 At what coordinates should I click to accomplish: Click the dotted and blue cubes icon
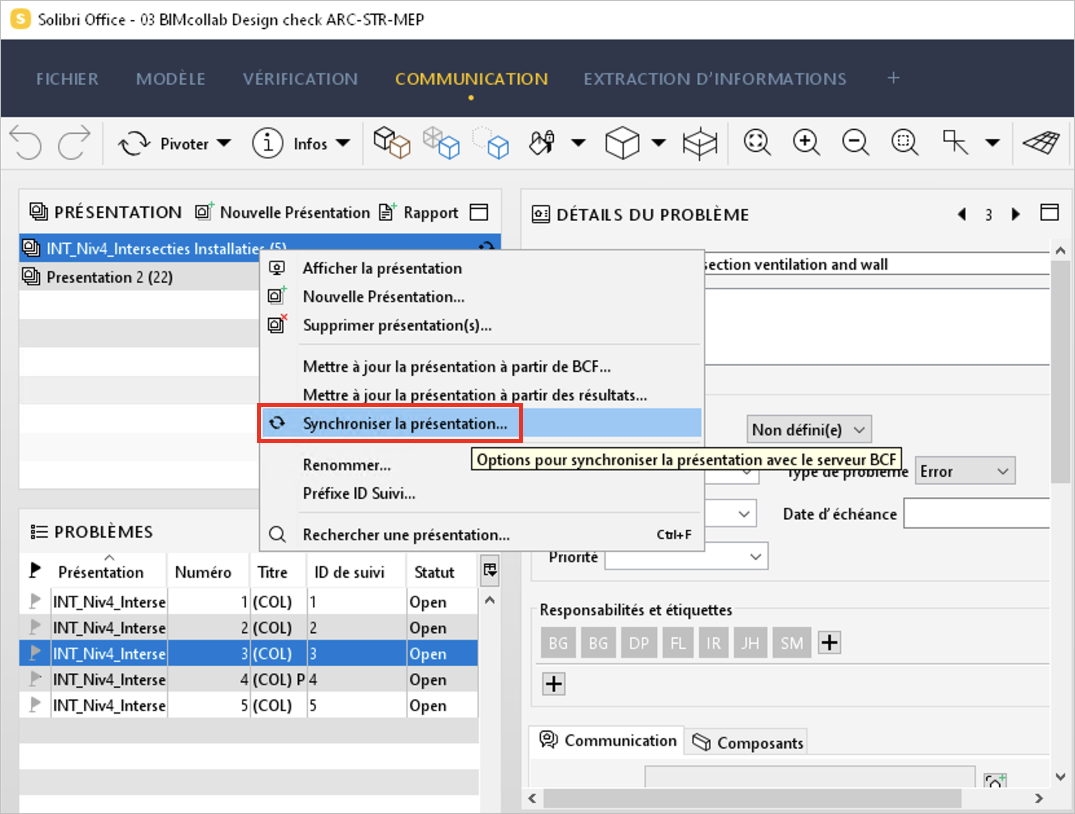point(490,143)
